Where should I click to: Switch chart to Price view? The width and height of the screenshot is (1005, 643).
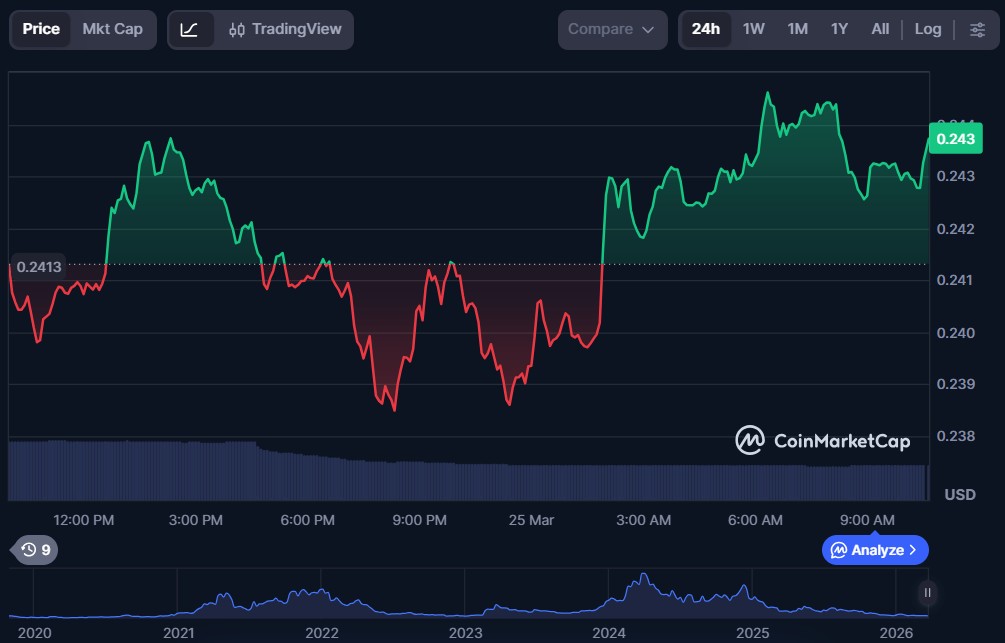41,30
